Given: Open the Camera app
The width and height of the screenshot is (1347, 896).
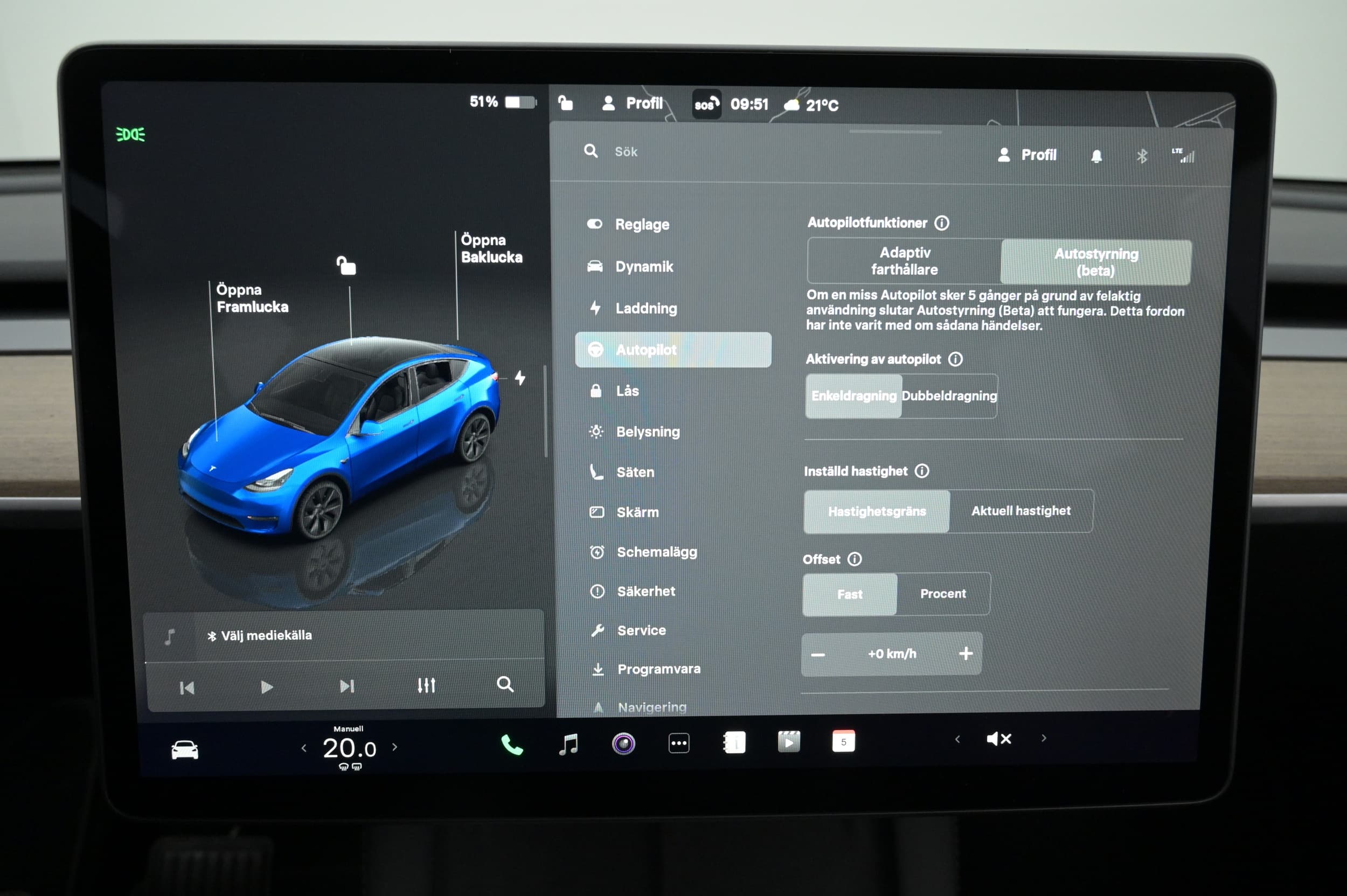Looking at the screenshot, I should 623,744.
